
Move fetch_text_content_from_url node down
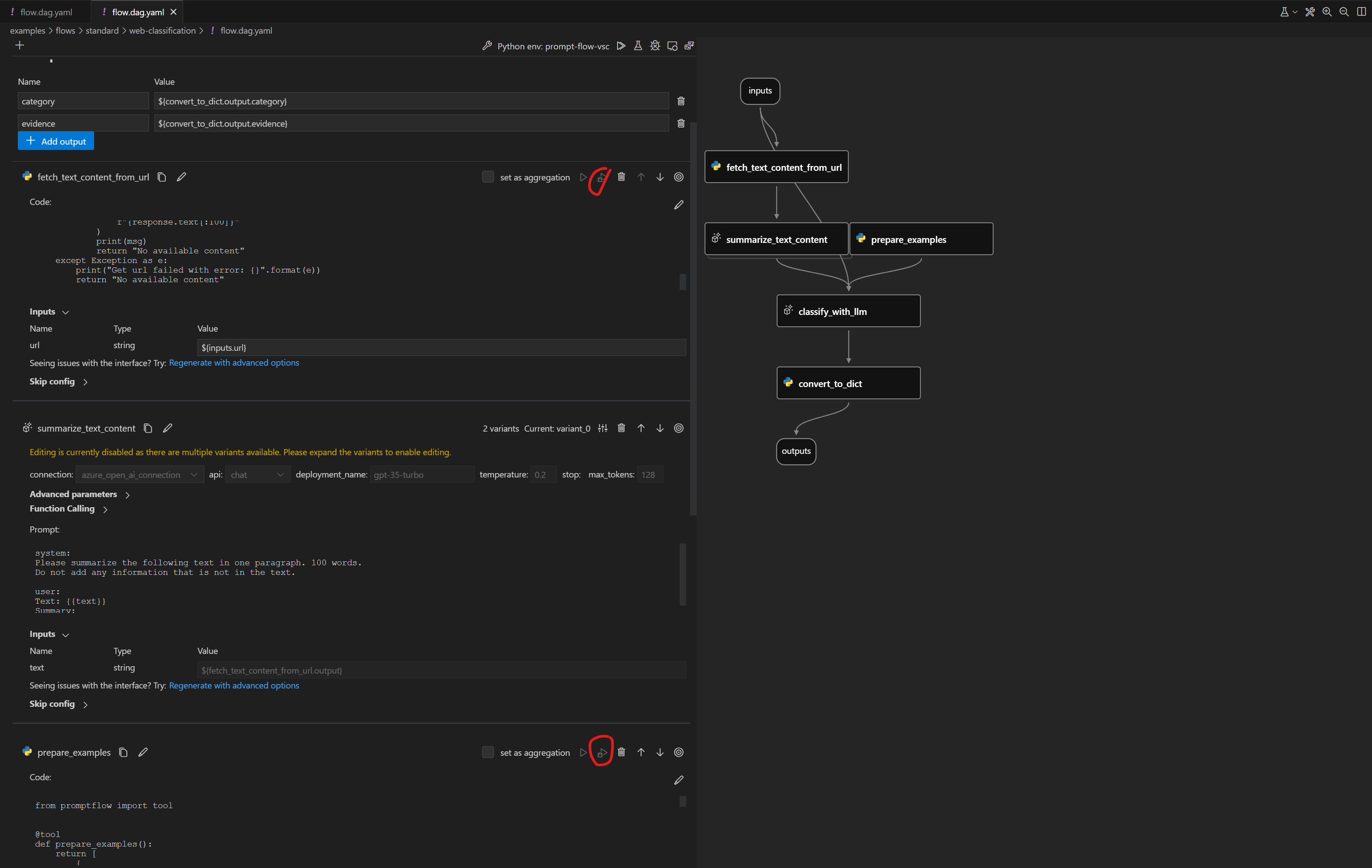pyautogui.click(x=660, y=177)
